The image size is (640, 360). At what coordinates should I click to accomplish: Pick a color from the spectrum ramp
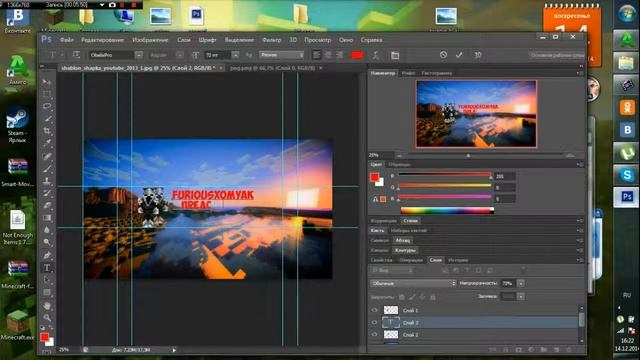447,211
